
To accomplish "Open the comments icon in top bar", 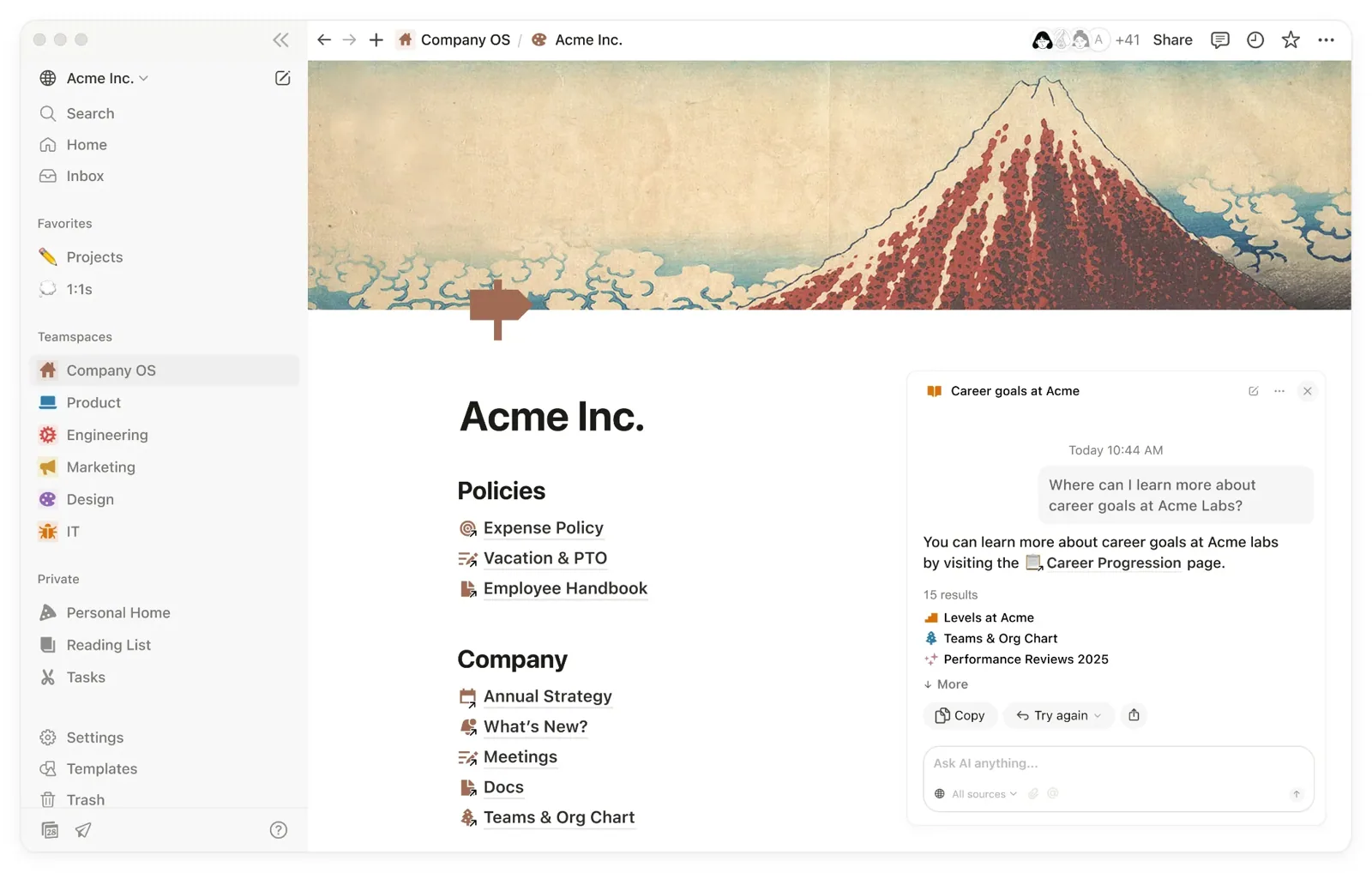I will point(1219,39).
